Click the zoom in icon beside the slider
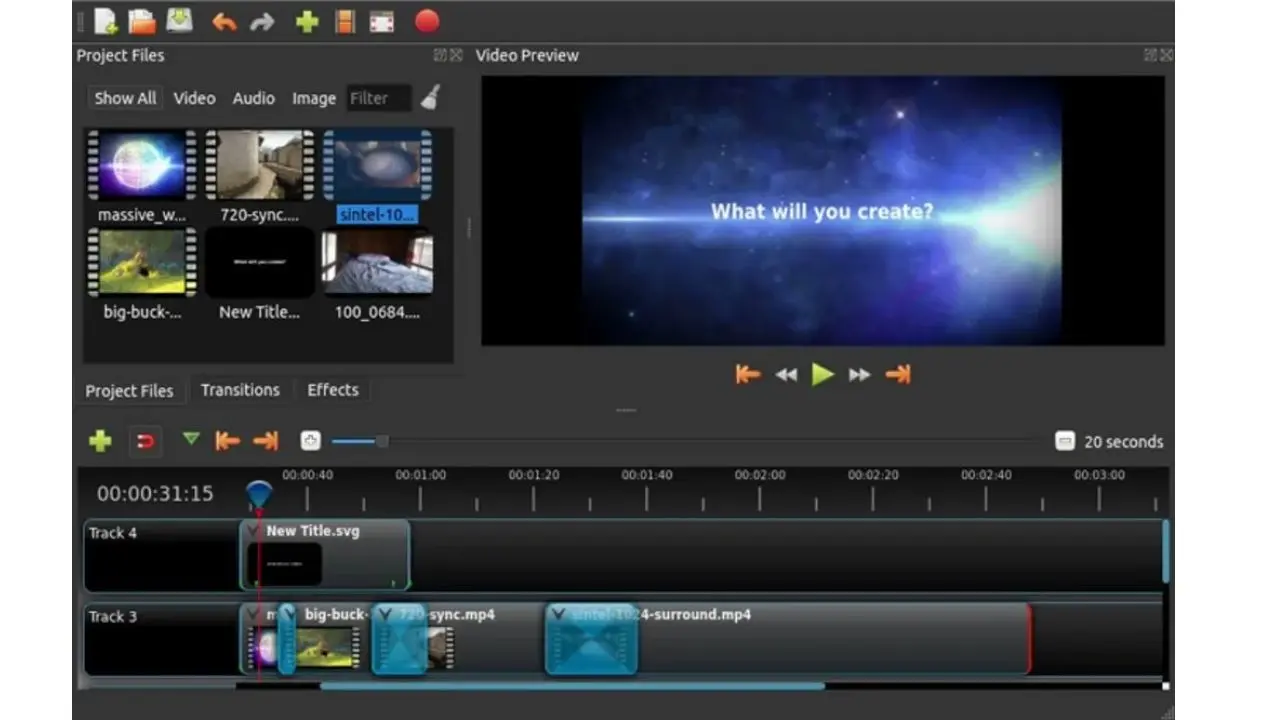The image size is (1280, 720). tap(310, 441)
